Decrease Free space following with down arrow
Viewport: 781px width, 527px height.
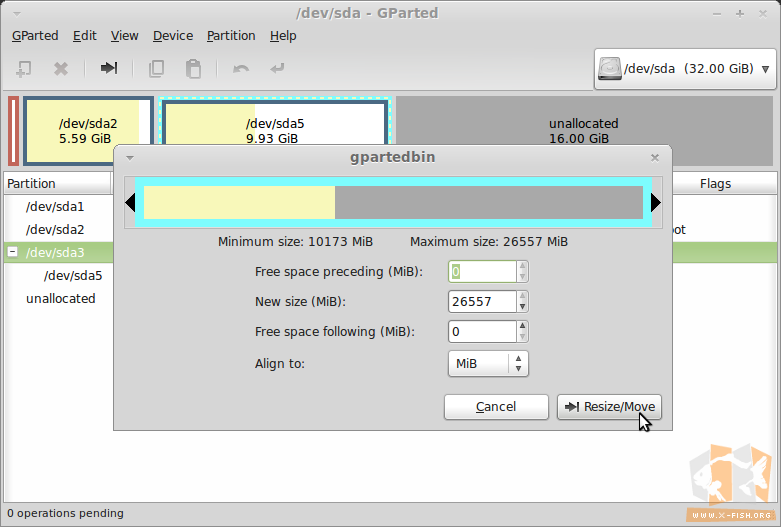tap(522, 337)
